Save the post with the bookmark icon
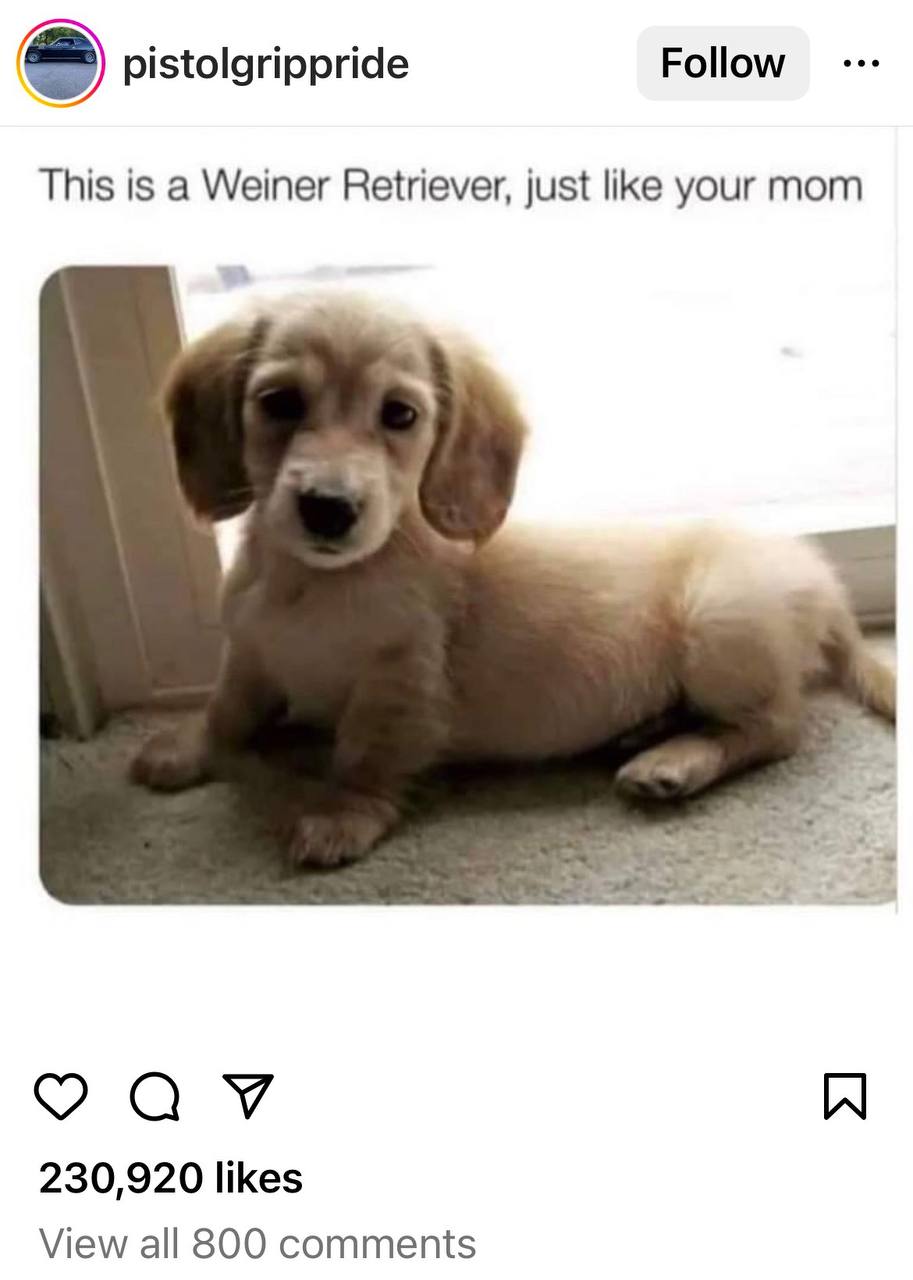The width and height of the screenshot is (913, 1280). click(845, 1097)
